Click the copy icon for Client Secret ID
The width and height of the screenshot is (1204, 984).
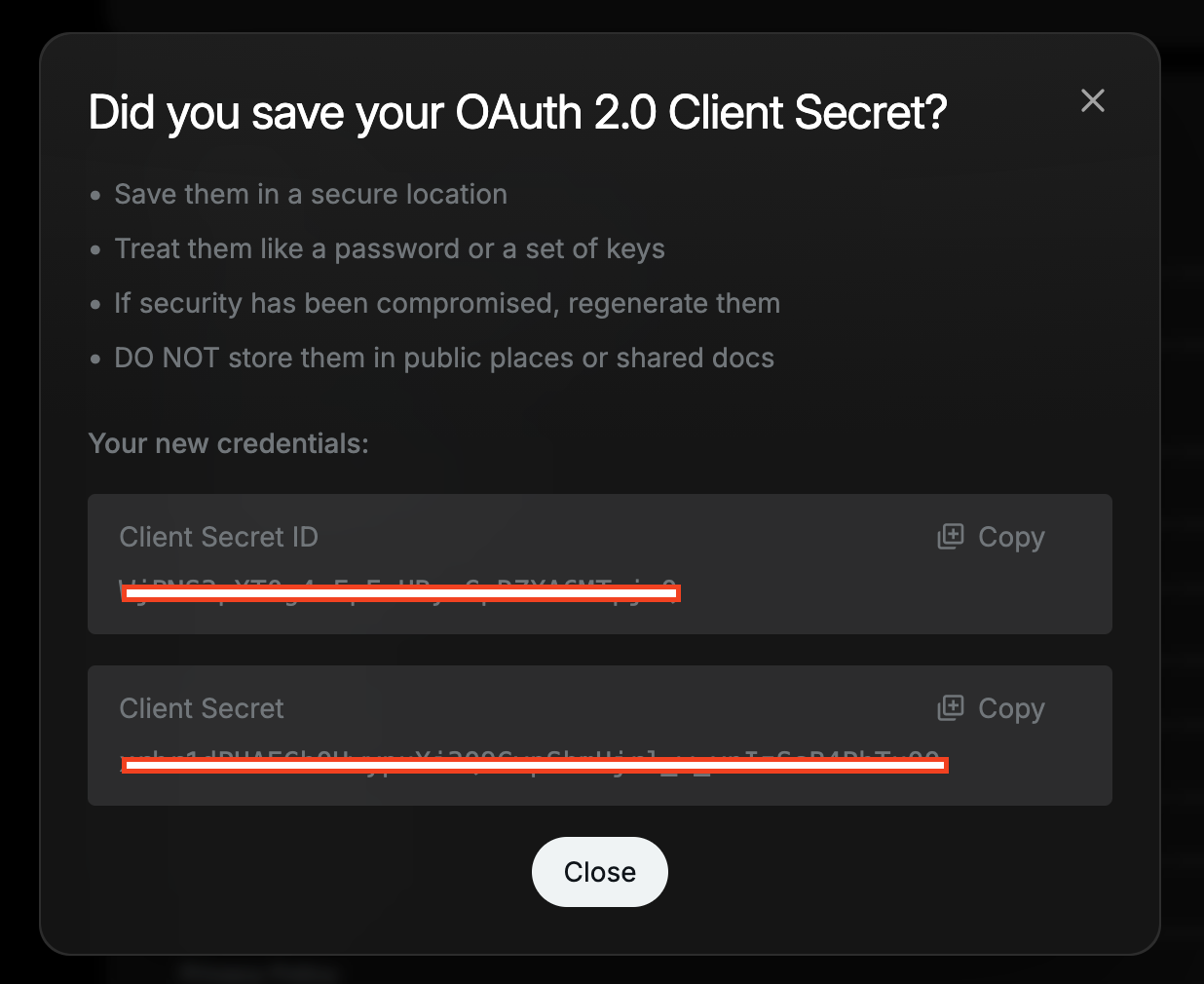951,537
